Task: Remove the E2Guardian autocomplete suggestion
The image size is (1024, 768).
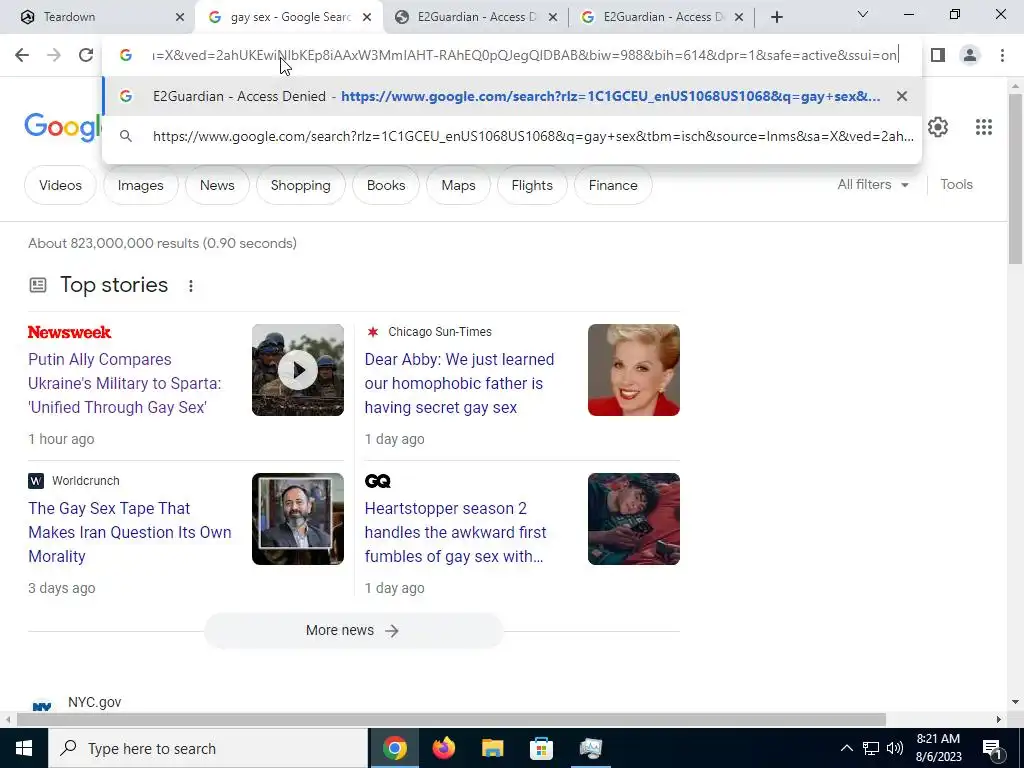Action: click(x=902, y=96)
